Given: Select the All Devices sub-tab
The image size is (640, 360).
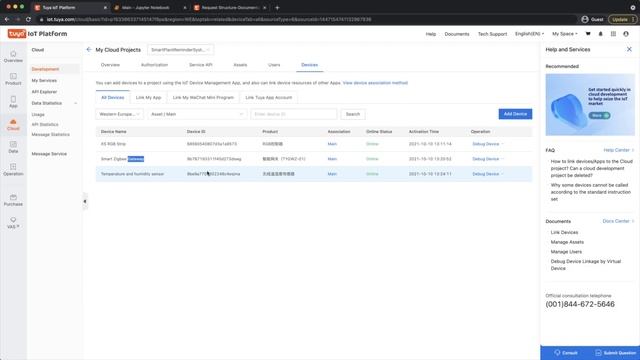Looking at the screenshot, I should pyautogui.click(x=113, y=98).
